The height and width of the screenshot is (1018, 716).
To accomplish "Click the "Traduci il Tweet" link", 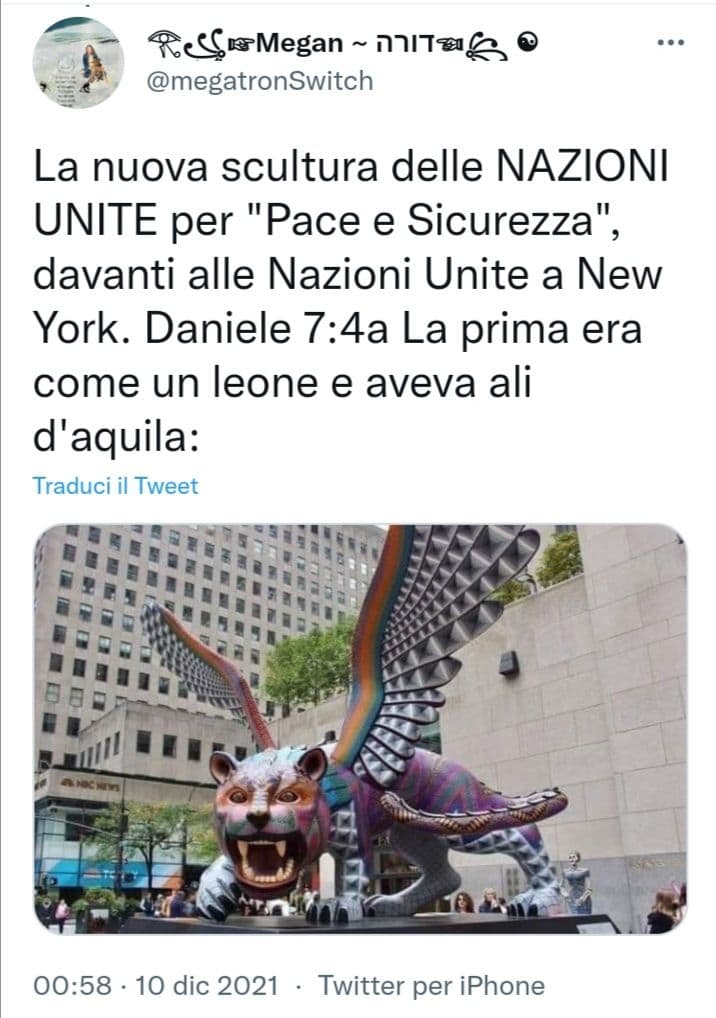I will pos(116,486).
